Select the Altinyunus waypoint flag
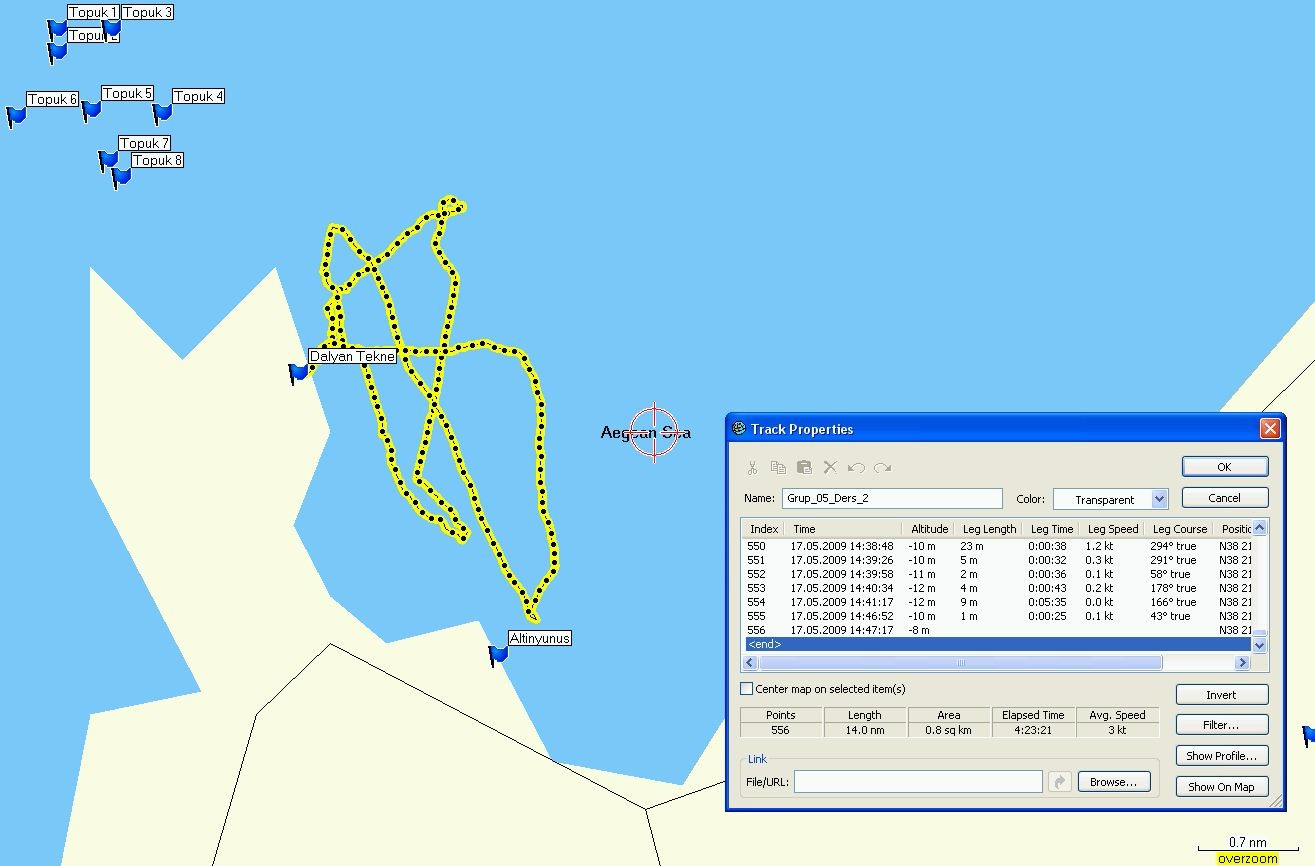This screenshot has height=866, width=1315. click(498, 656)
